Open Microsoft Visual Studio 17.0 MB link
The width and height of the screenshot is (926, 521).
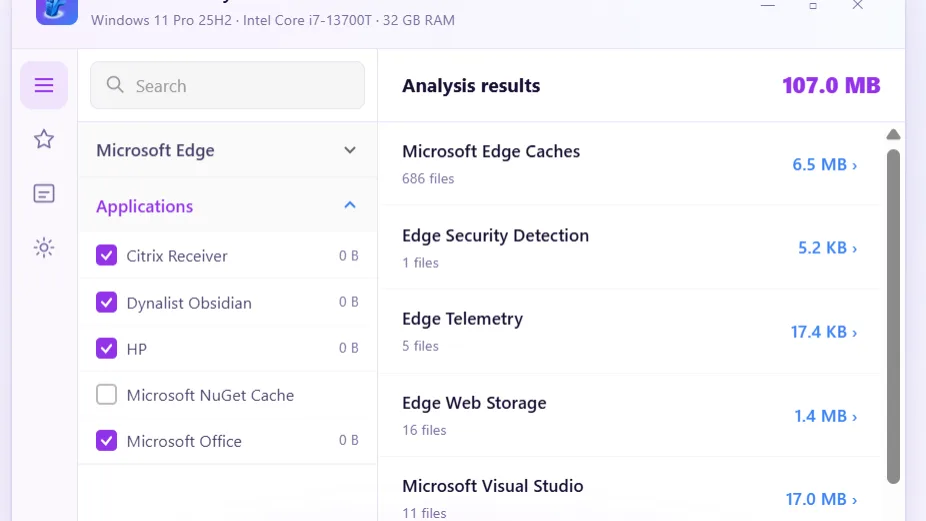tap(821, 499)
